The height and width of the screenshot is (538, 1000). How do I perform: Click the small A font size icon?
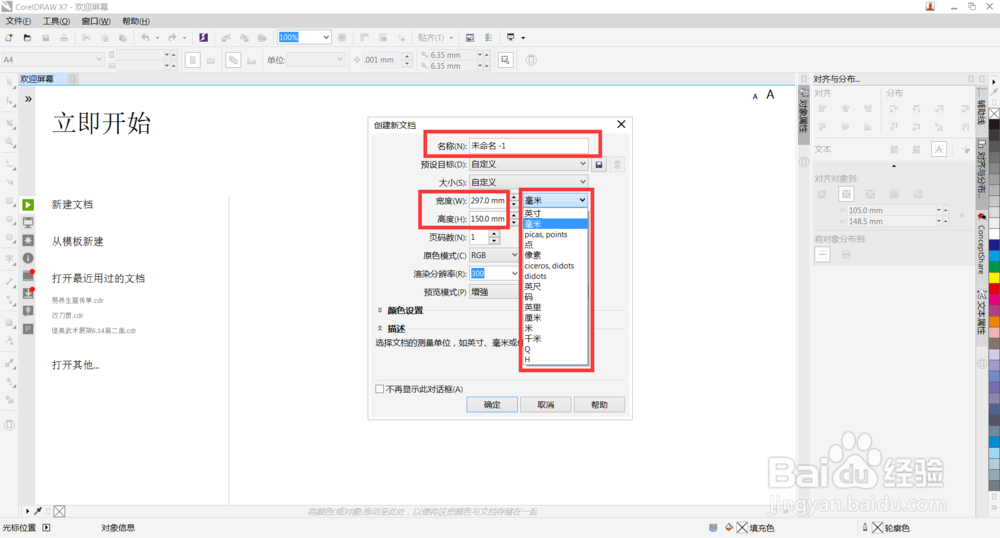click(755, 96)
